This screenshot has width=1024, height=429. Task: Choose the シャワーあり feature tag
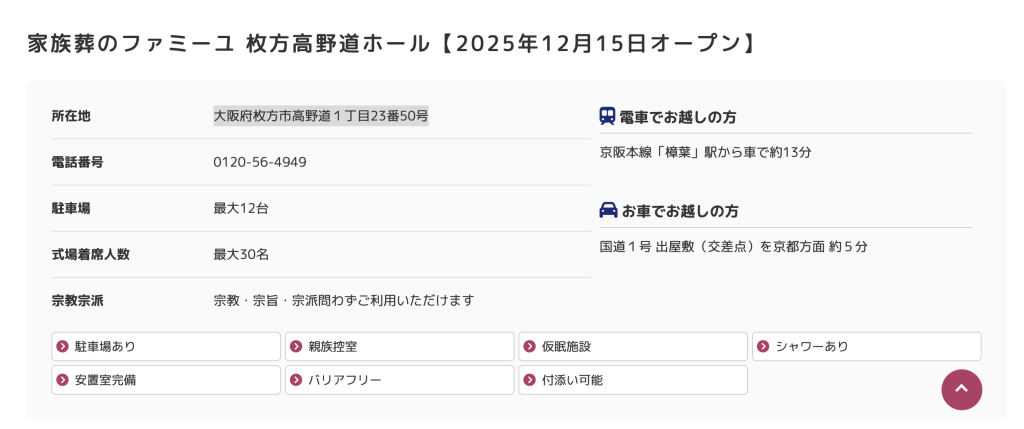(866, 347)
